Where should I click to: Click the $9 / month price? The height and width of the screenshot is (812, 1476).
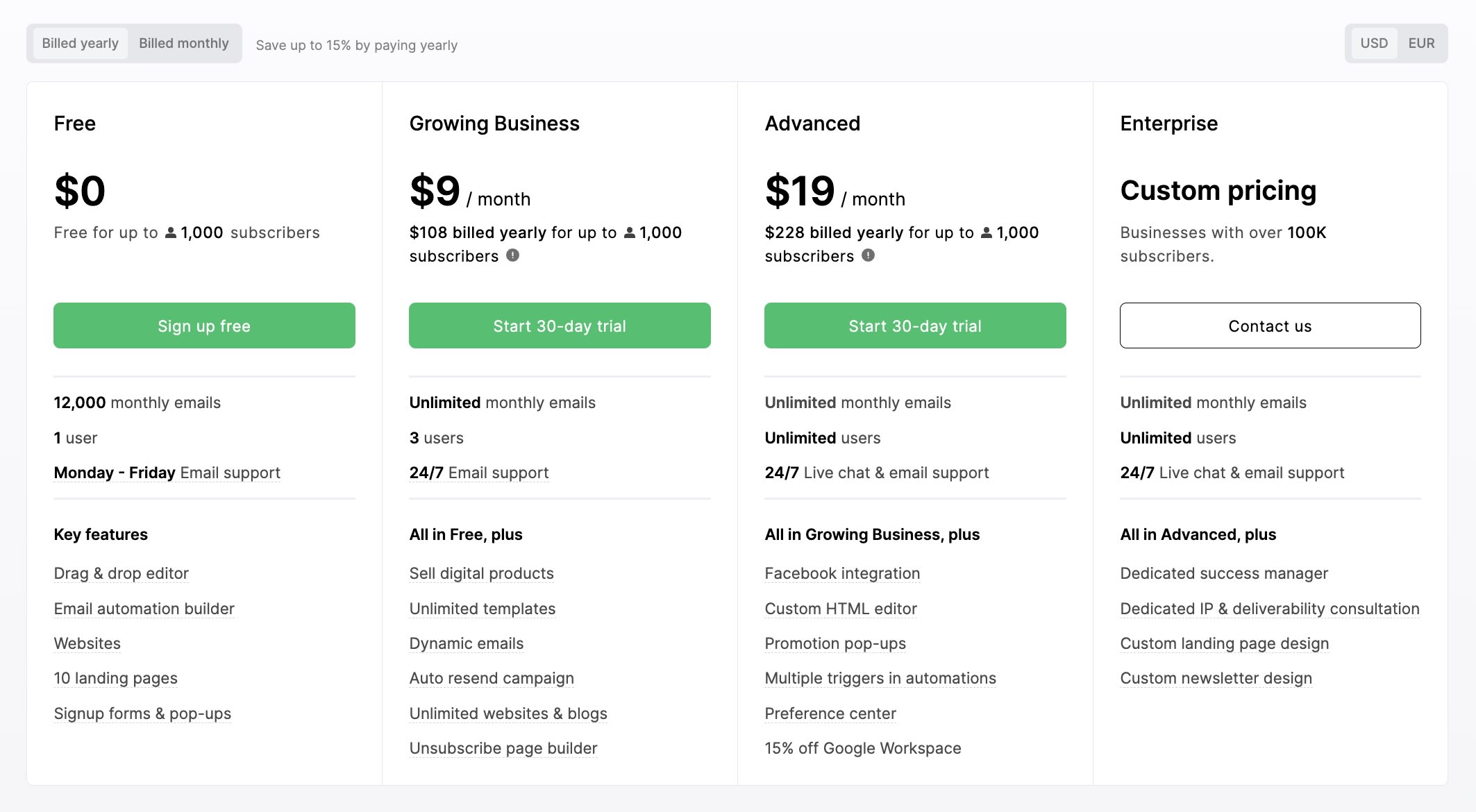pos(470,191)
